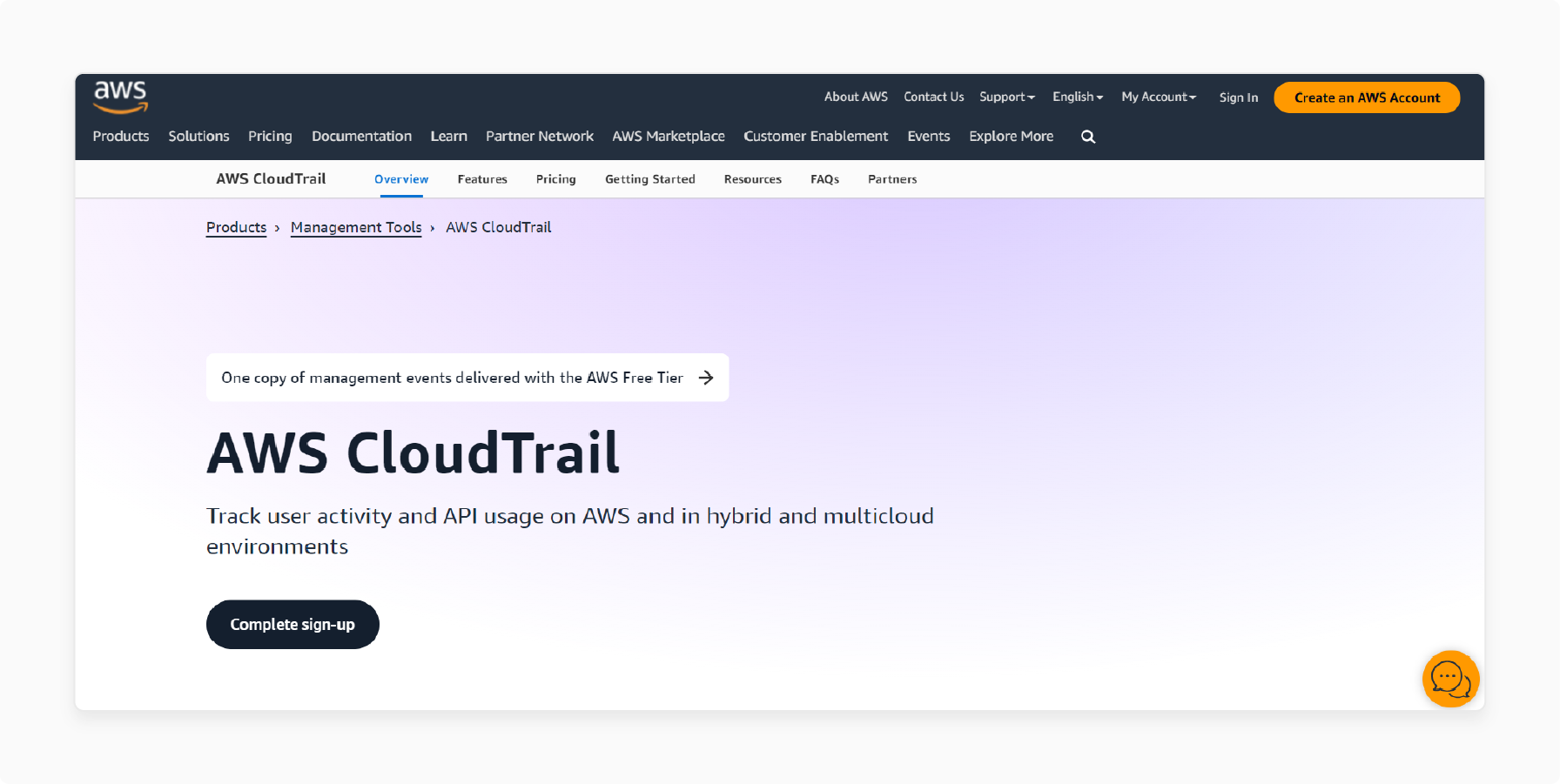Image resolution: width=1560 pixels, height=784 pixels.
Task: Open the Products menu
Action: click(121, 137)
